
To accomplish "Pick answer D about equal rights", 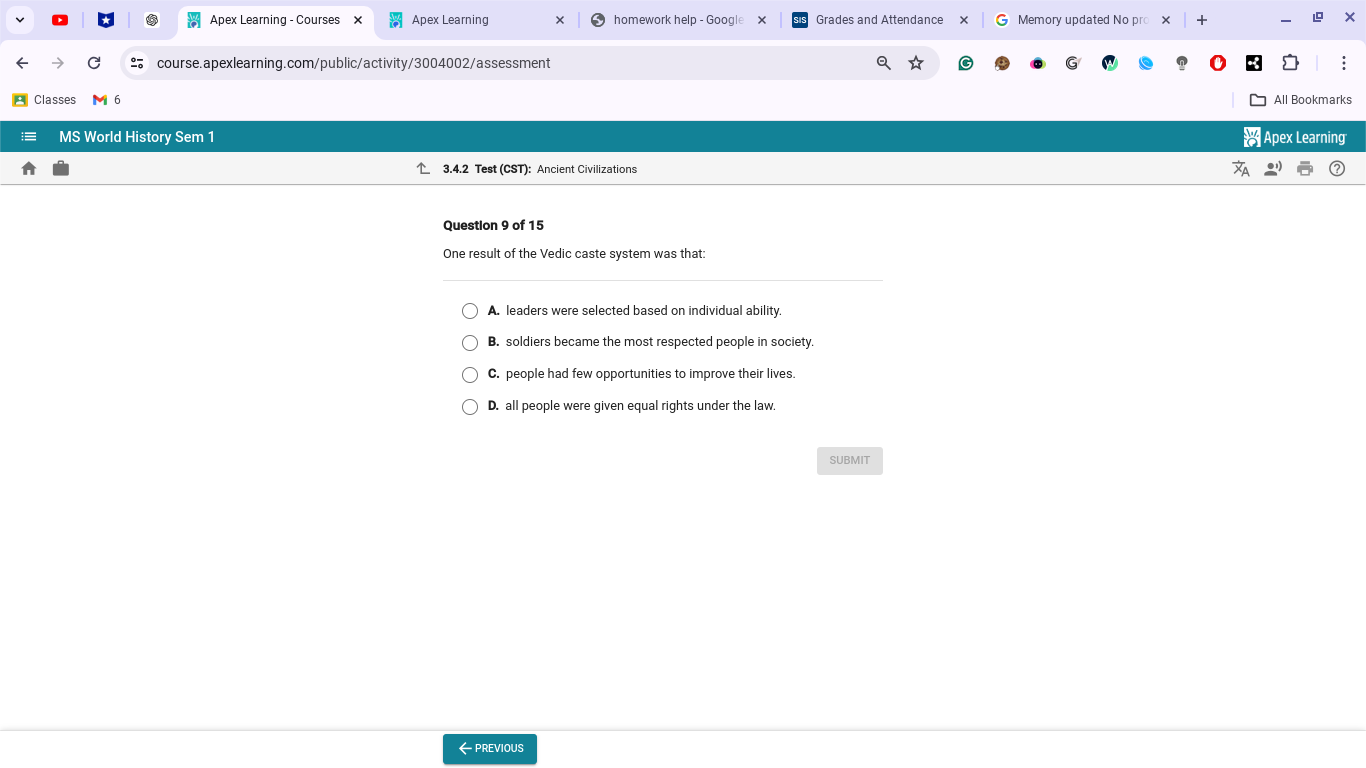I will (470, 407).
